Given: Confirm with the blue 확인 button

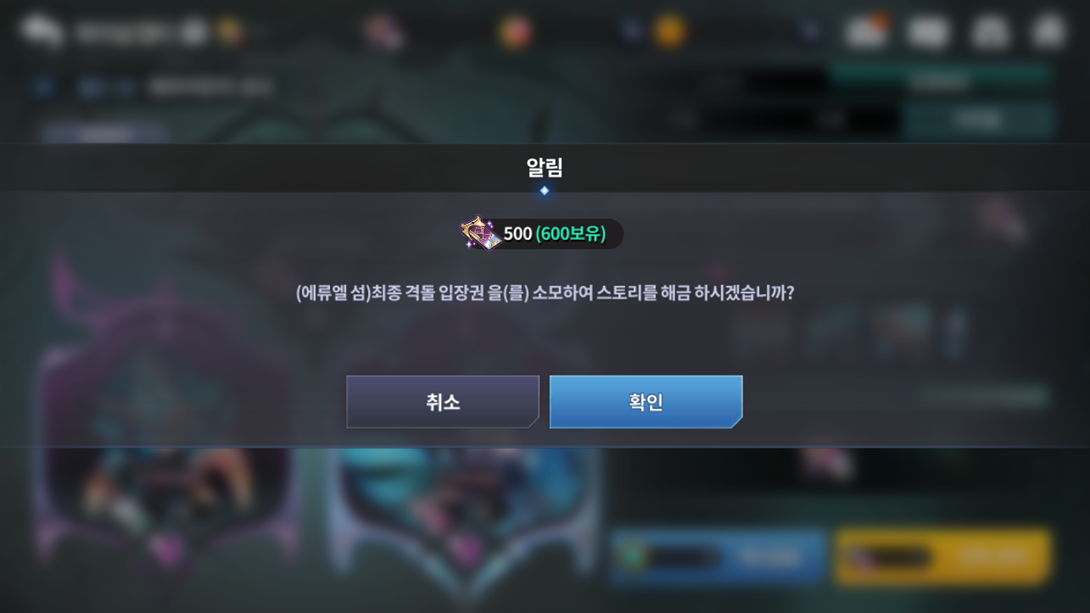Looking at the screenshot, I should coord(646,402).
